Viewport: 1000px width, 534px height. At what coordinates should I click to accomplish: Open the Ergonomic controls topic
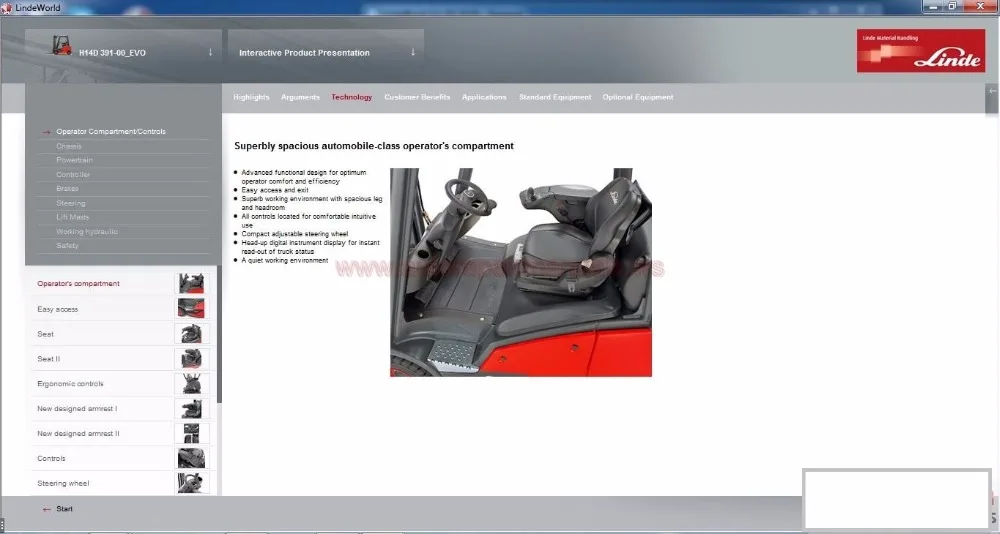pos(121,383)
